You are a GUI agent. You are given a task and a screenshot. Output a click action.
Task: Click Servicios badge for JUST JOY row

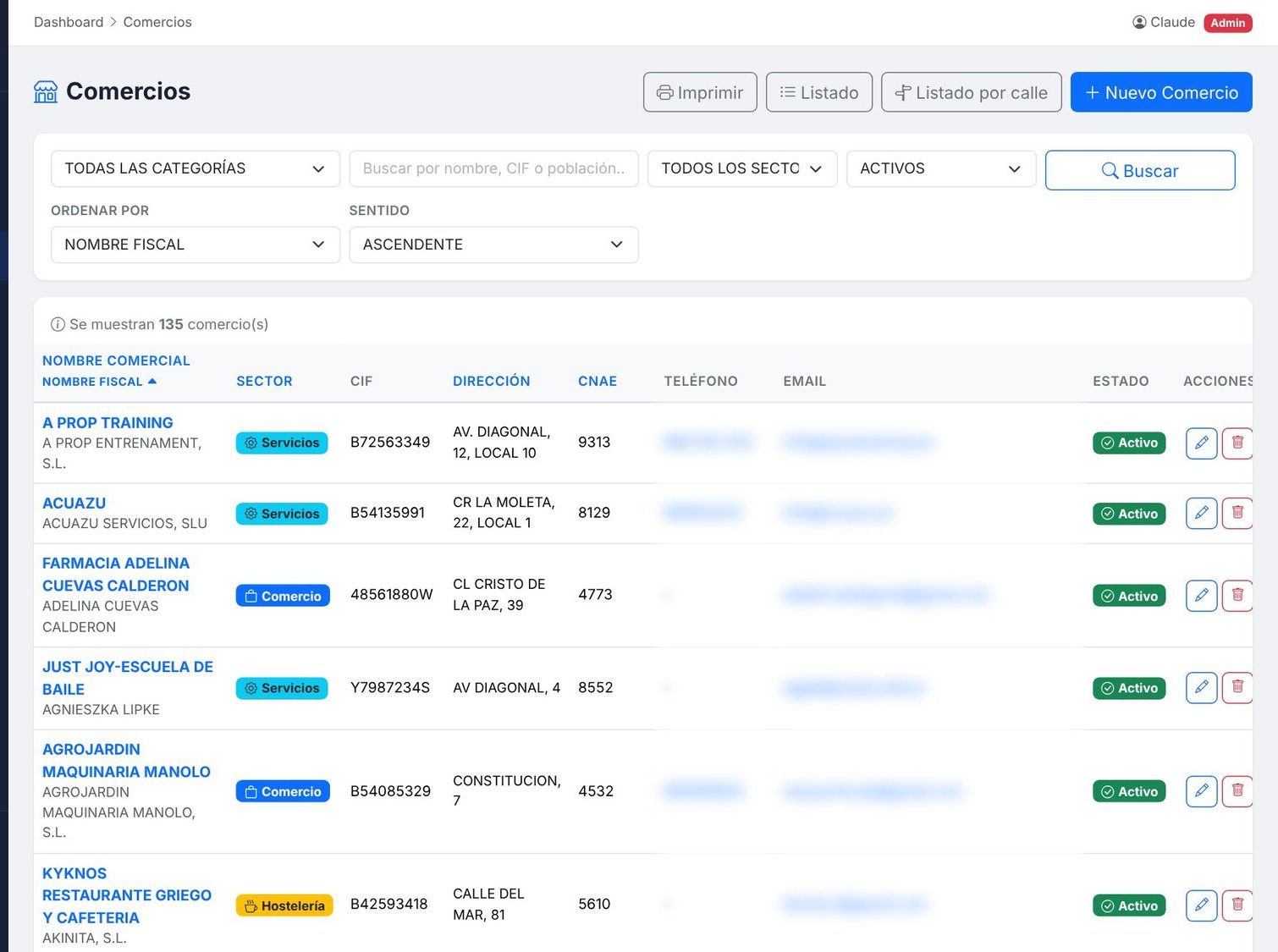tap(282, 688)
